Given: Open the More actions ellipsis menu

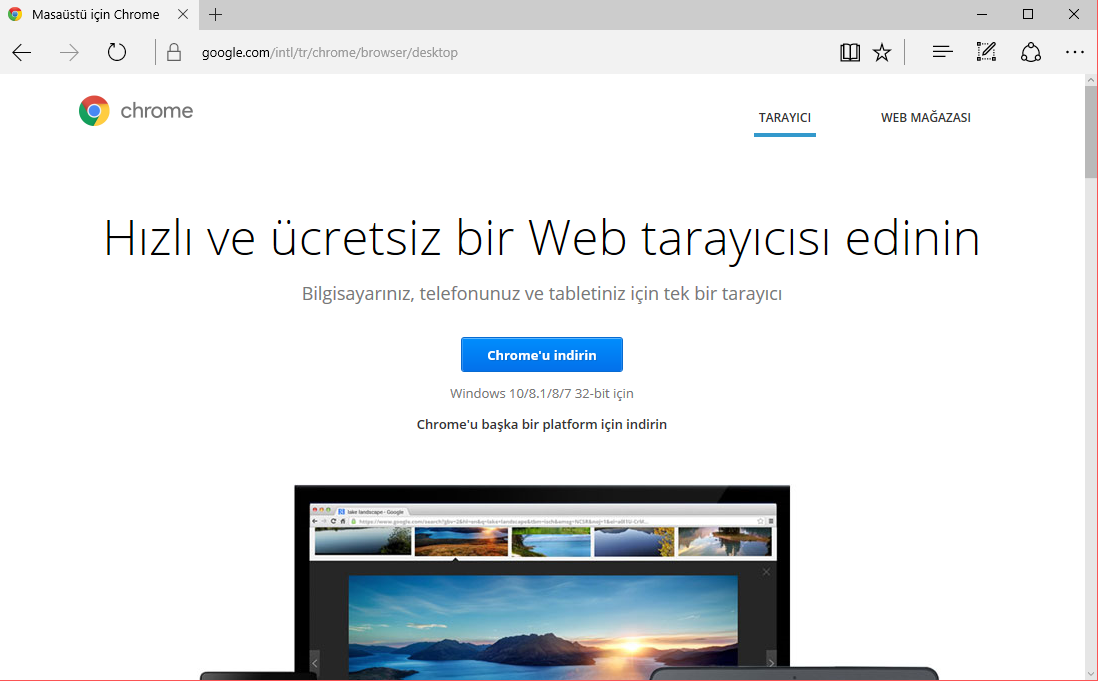Looking at the screenshot, I should [x=1074, y=52].
